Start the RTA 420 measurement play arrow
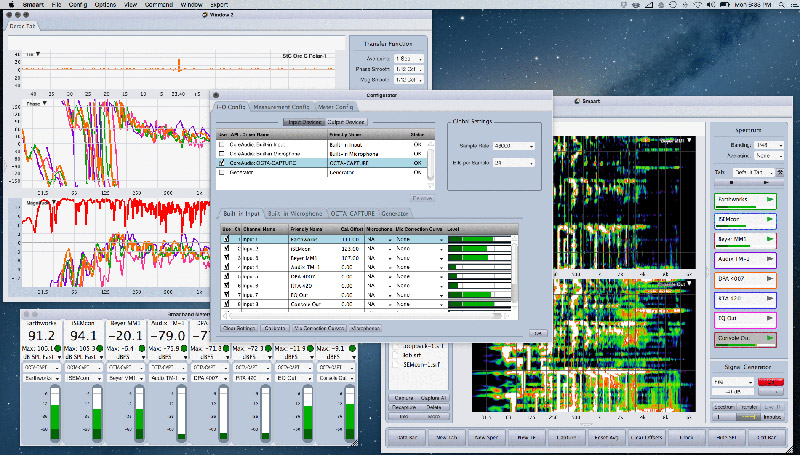 click(x=769, y=298)
